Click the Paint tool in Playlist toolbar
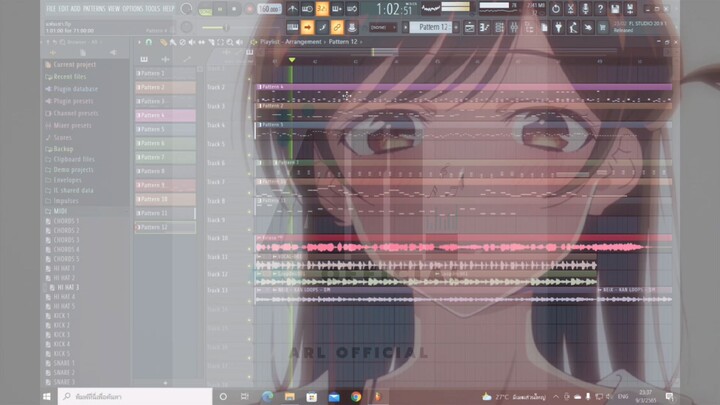 173,42
